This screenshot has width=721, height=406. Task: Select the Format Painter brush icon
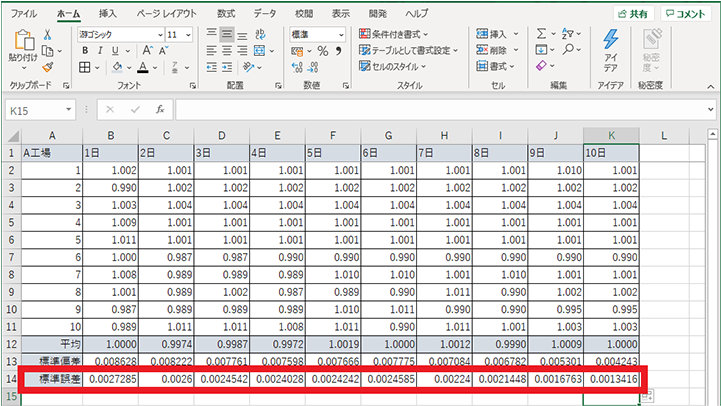47,67
